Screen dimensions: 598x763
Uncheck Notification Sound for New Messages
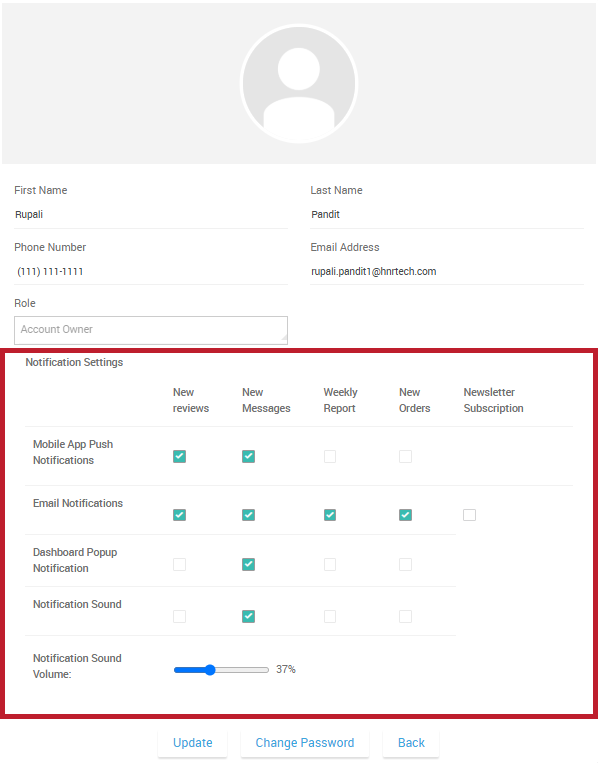(249, 617)
